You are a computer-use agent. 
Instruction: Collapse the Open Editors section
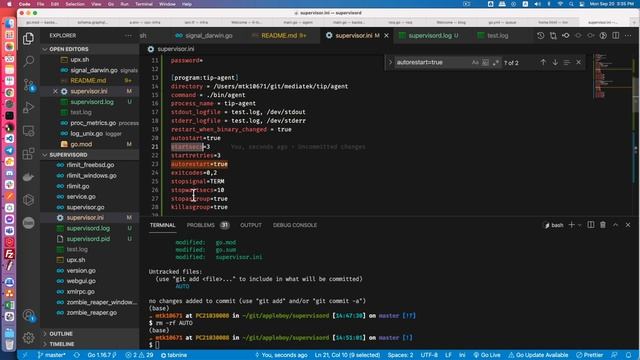coord(69,49)
